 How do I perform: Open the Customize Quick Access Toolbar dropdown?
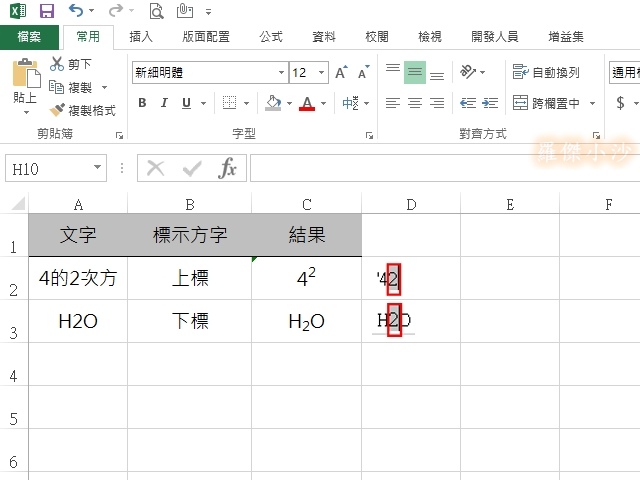click(x=209, y=12)
